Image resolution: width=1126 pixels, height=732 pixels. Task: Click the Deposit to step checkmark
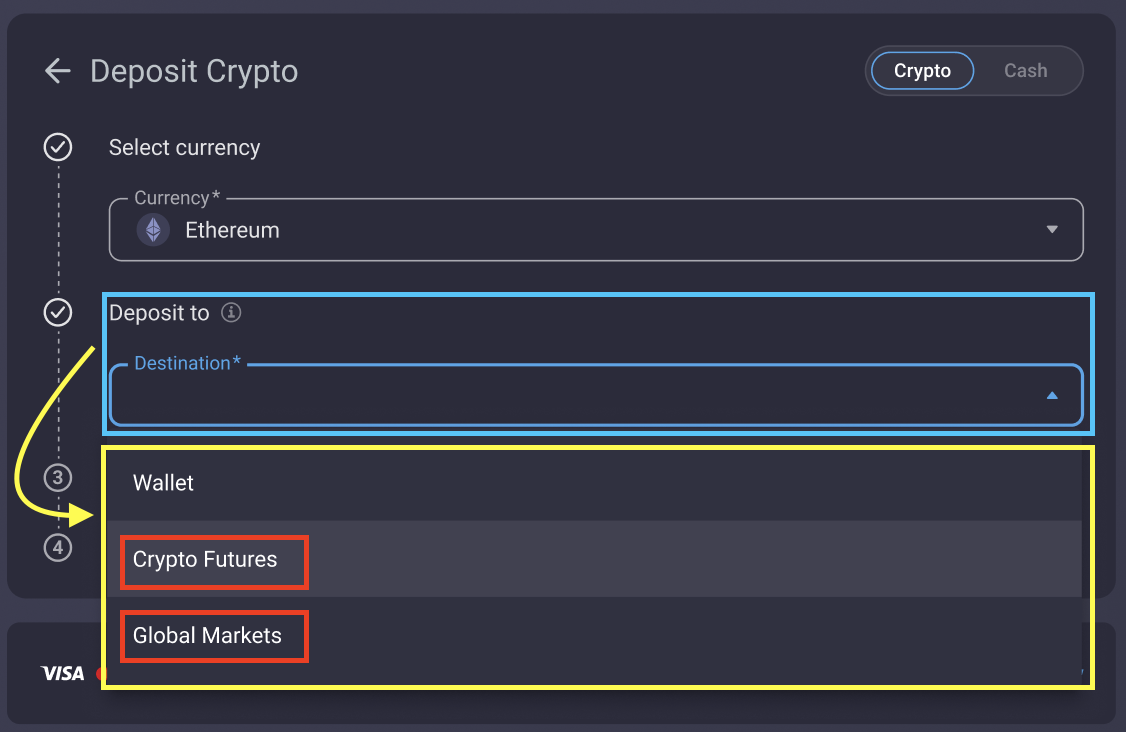coord(58,313)
